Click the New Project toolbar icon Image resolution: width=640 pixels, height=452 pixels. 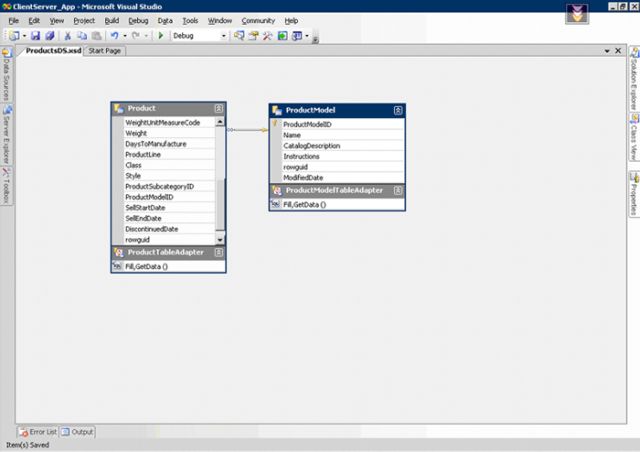point(14,36)
